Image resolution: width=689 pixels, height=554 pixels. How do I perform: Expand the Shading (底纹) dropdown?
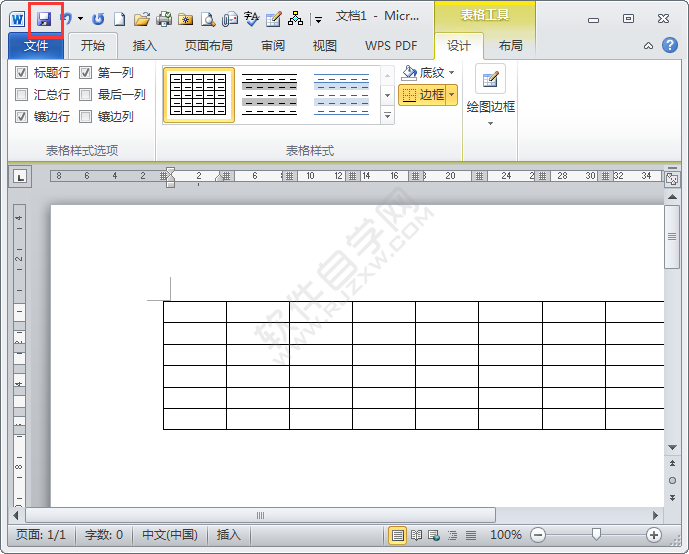[x=451, y=73]
